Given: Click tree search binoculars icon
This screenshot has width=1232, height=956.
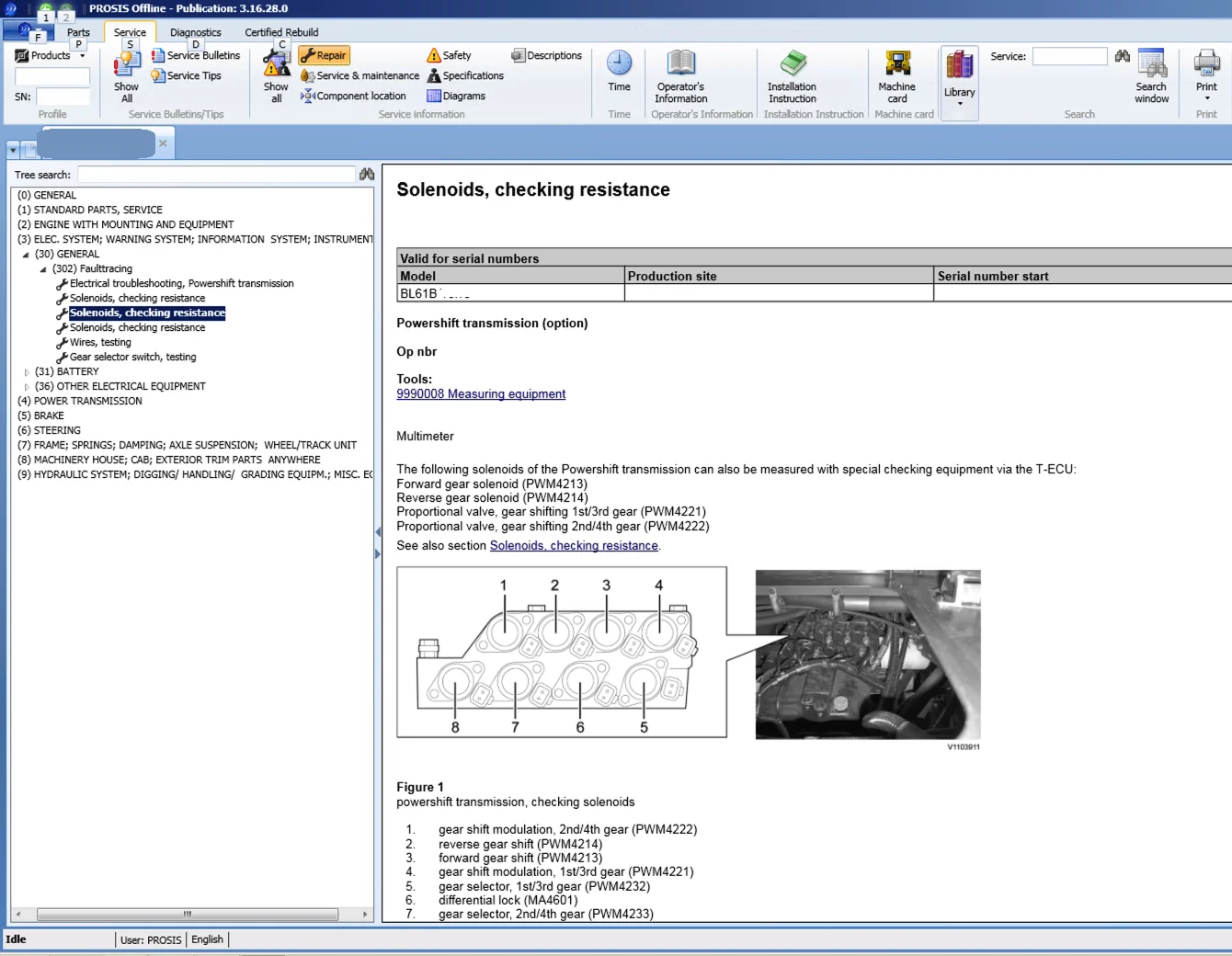Looking at the screenshot, I should click(367, 175).
